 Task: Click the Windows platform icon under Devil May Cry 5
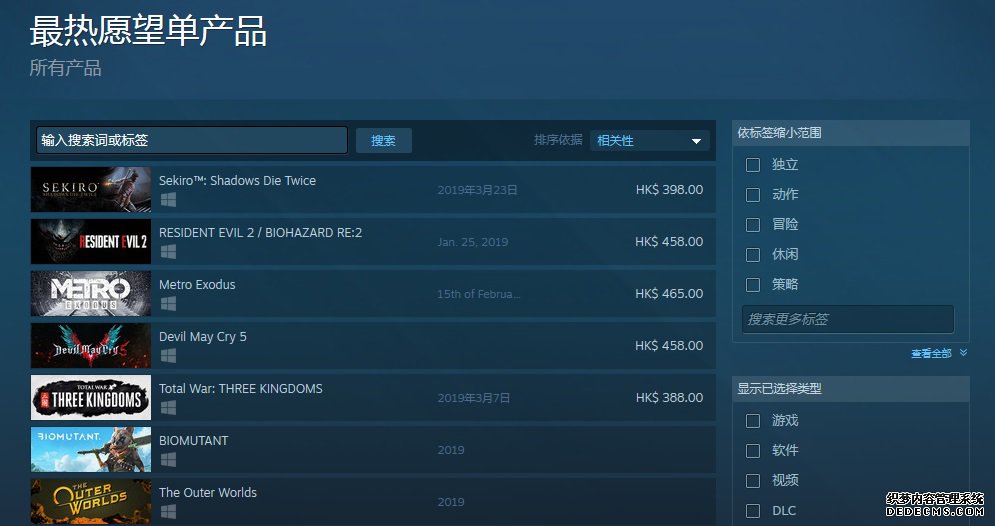pyautogui.click(x=168, y=356)
